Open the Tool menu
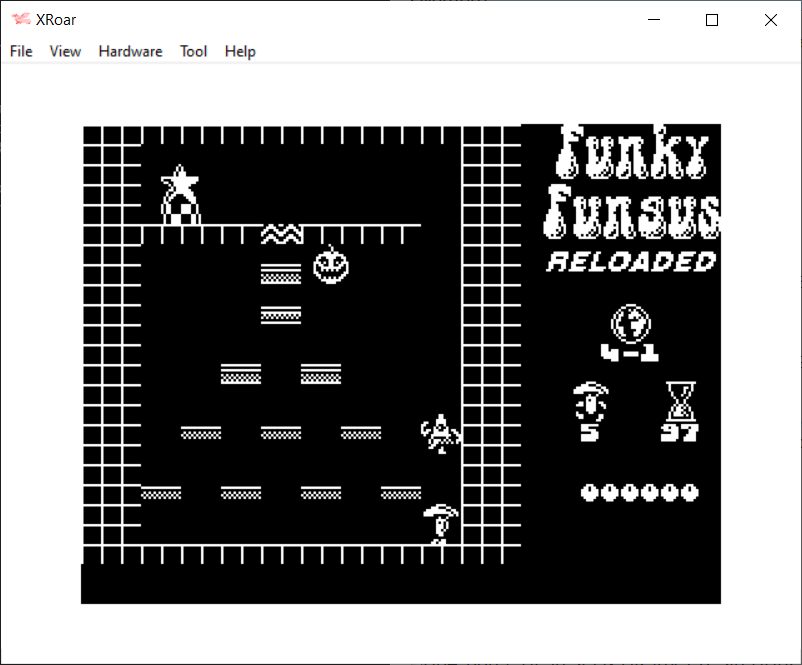Viewport: 802px width, 665px height. 193,51
